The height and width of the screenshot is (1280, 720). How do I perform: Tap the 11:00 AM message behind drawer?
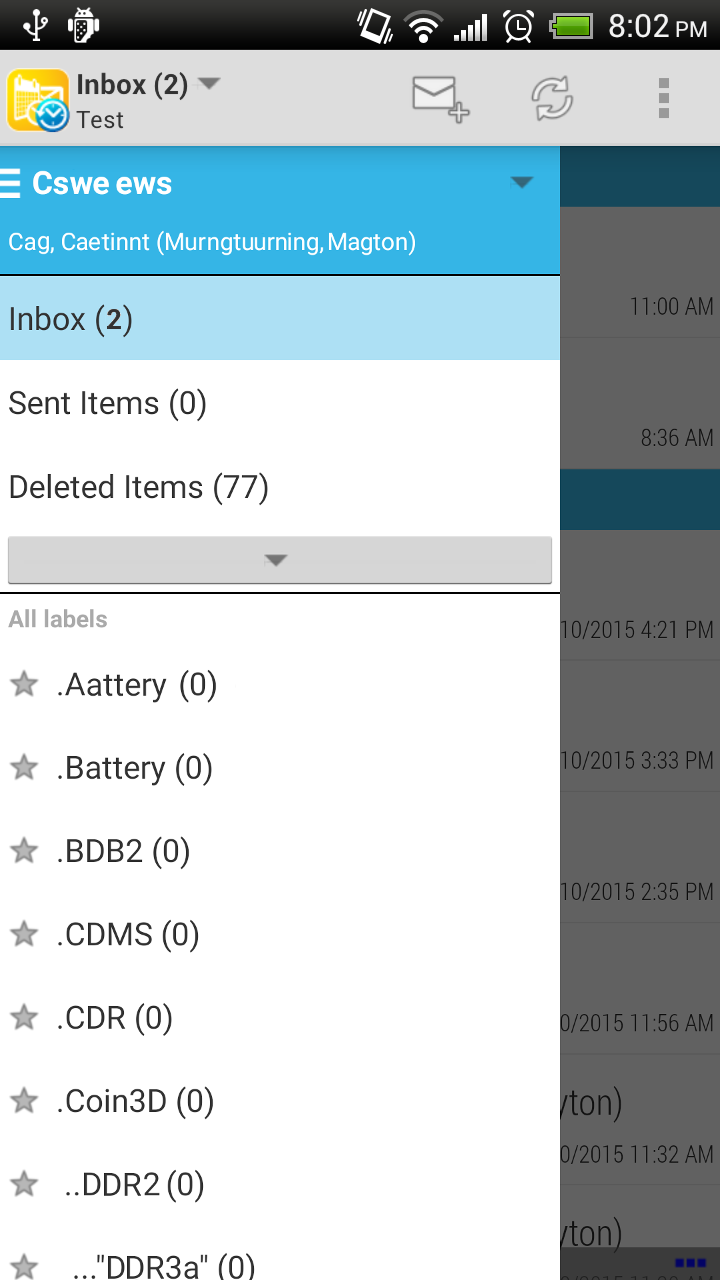tap(640, 290)
